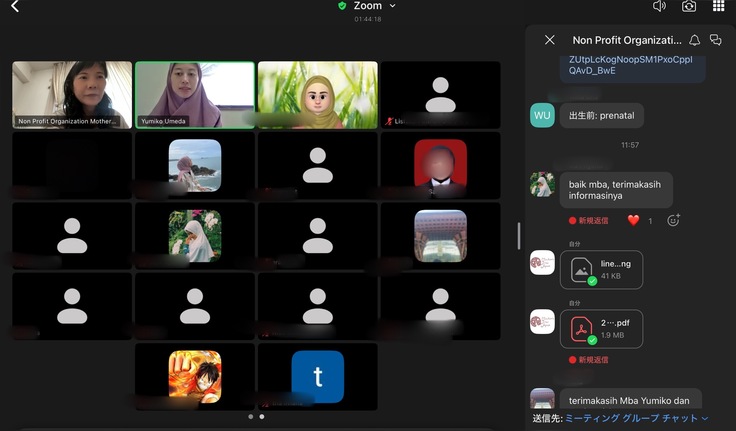
Task: Open the line...ng image attachment
Action: pos(600,269)
